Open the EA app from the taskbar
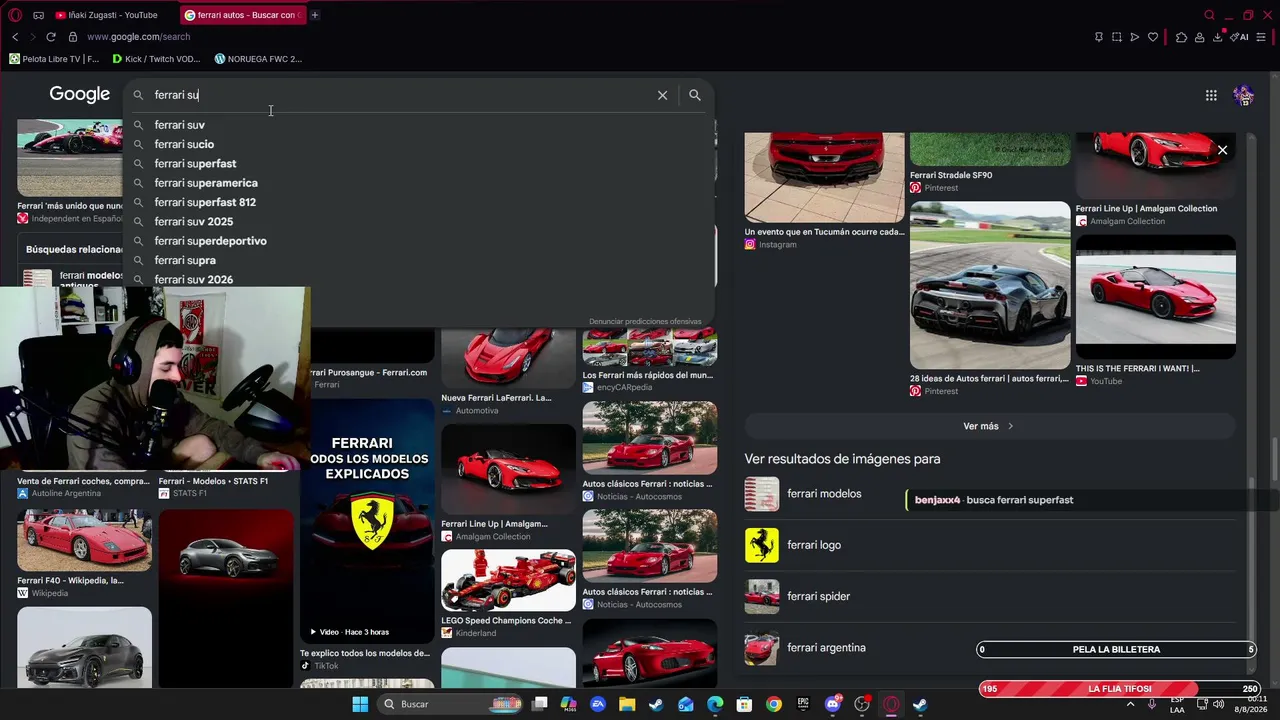1280x720 pixels. click(598, 704)
